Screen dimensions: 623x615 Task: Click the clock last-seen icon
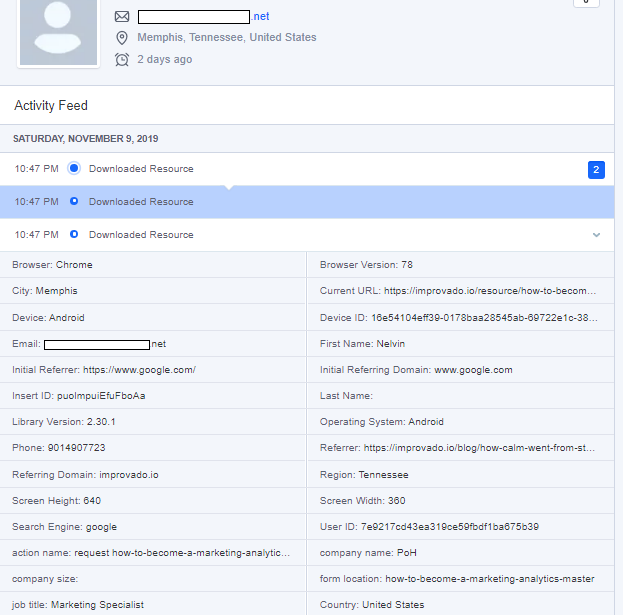(122, 59)
